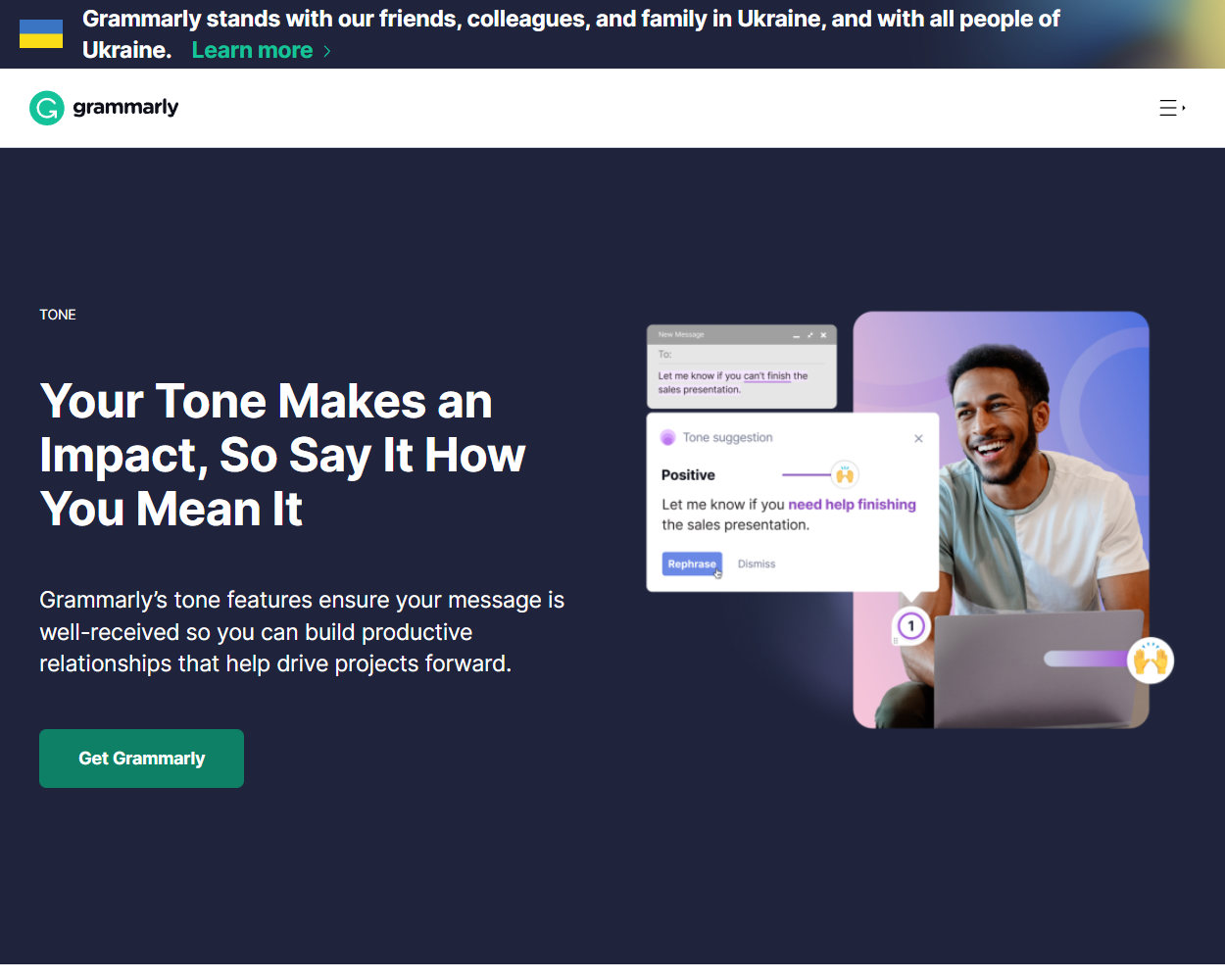Click the purple Tone suggestion orb icon

point(669,437)
